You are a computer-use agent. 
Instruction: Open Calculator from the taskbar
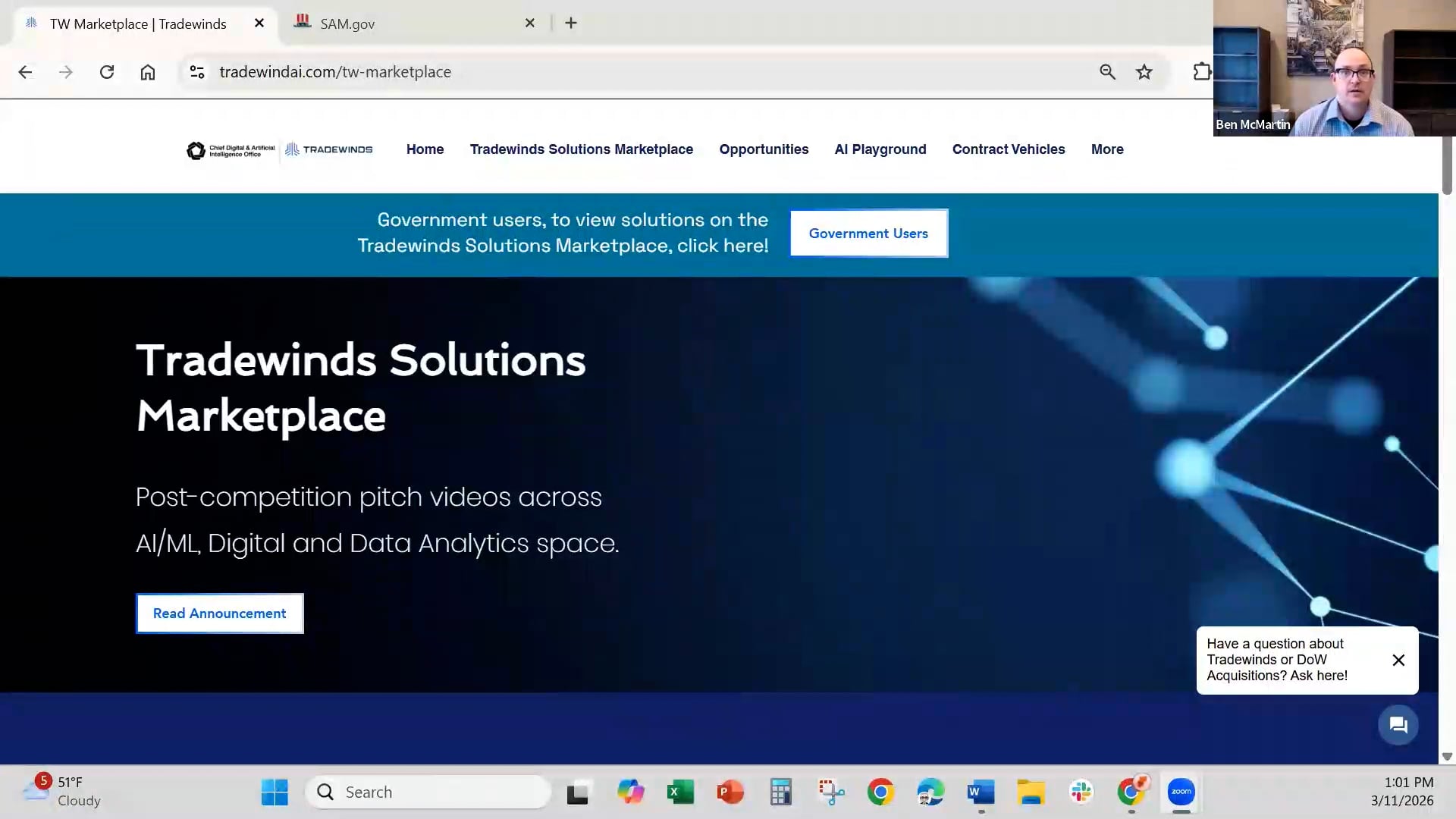pos(780,792)
